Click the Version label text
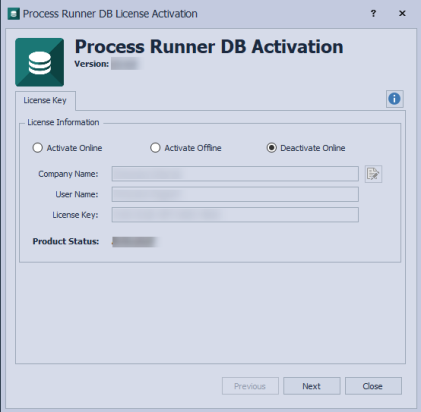421x412 pixels. tap(92, 64)
